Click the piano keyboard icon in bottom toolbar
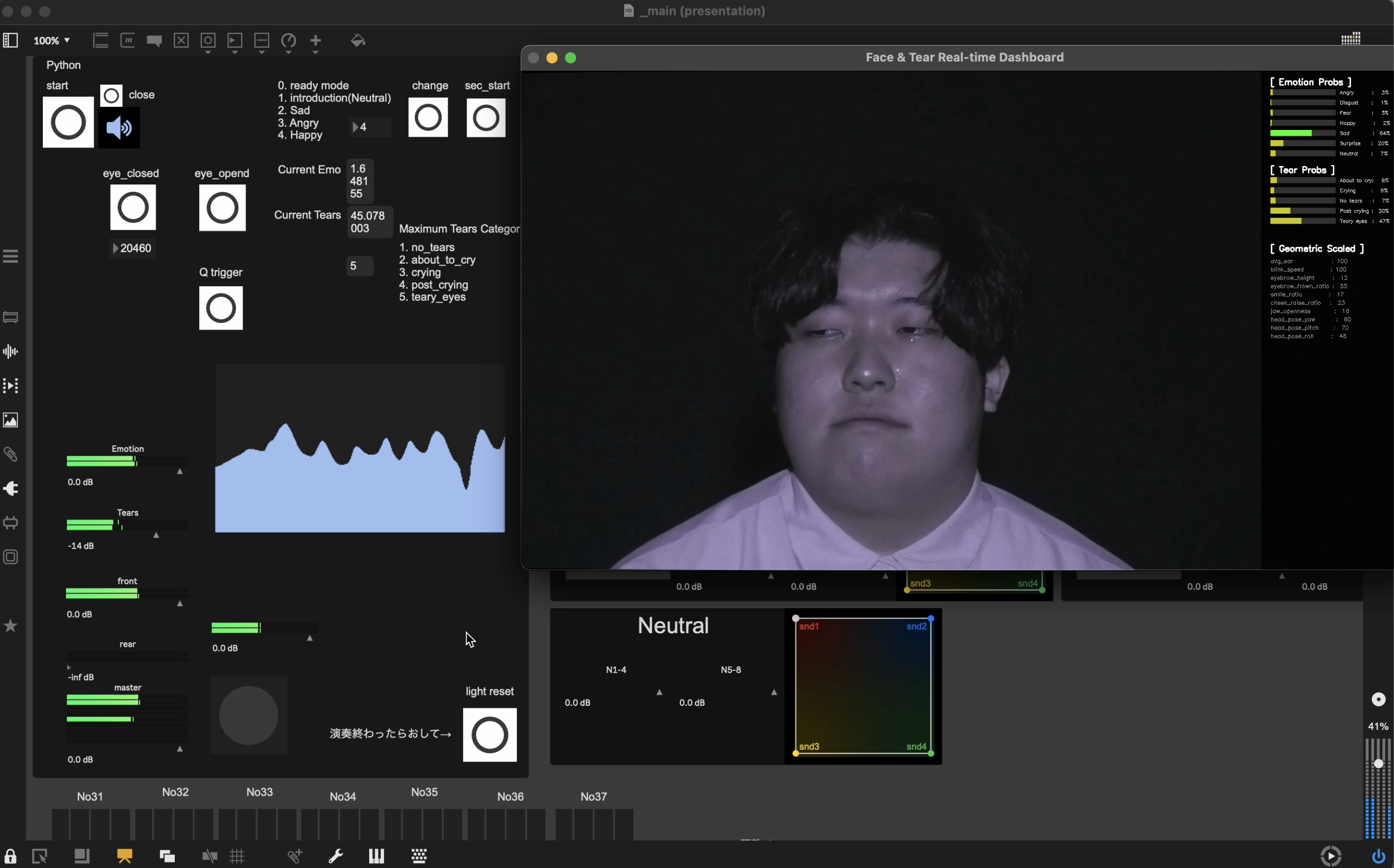Image resolution: width=1394 pixels, height=868 pixels. point(376,856)
